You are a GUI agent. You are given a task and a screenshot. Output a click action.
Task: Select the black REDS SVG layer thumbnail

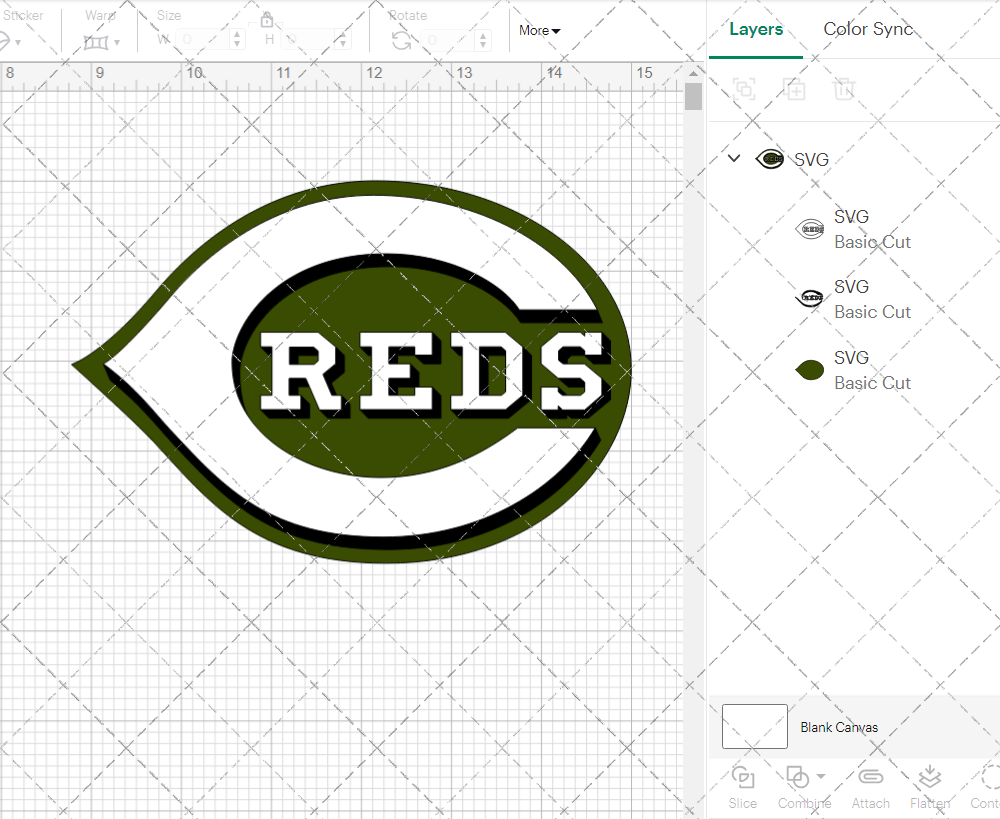click(810, 297)
